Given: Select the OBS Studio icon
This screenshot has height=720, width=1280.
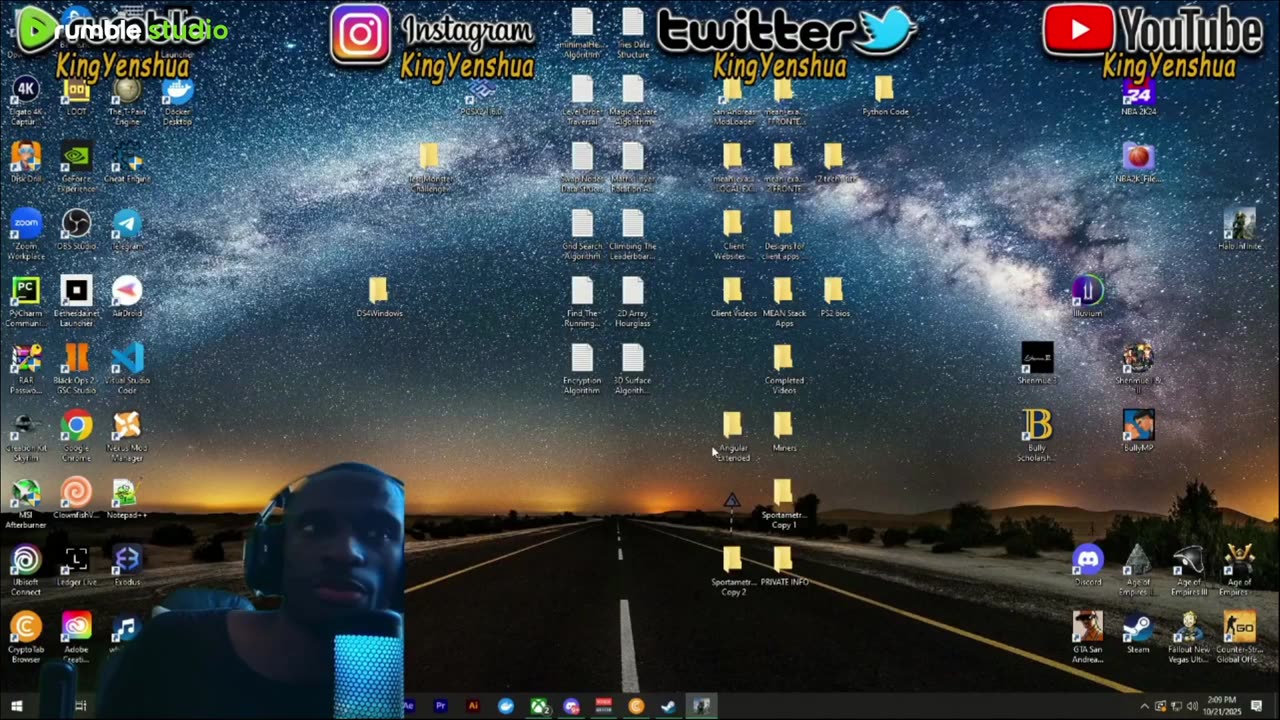Looking at the screenshot, I should tap(76, 230).
